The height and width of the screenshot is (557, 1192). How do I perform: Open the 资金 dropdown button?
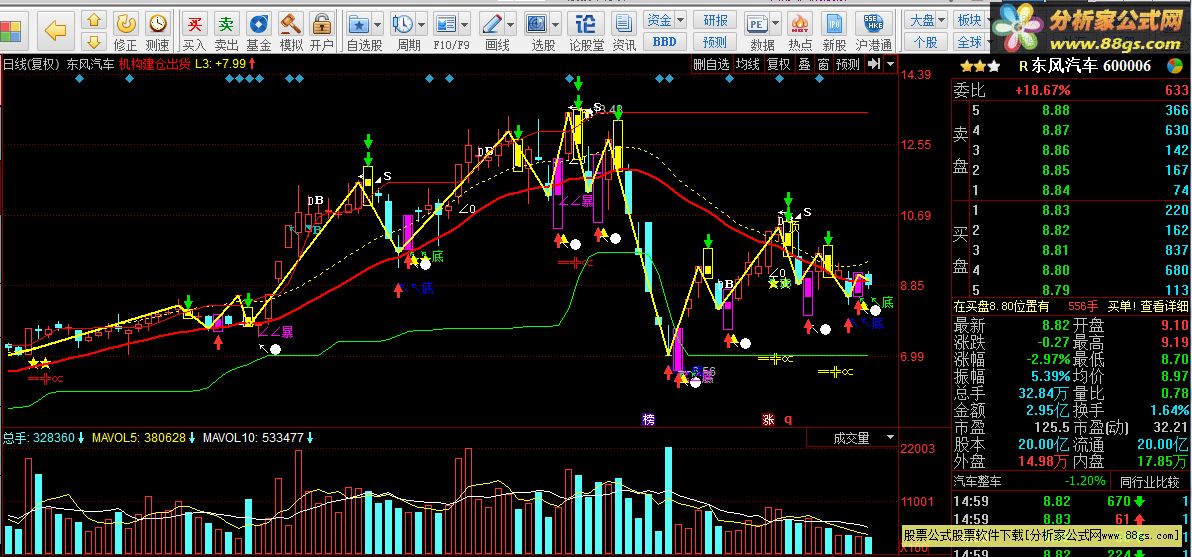point(665,20)
